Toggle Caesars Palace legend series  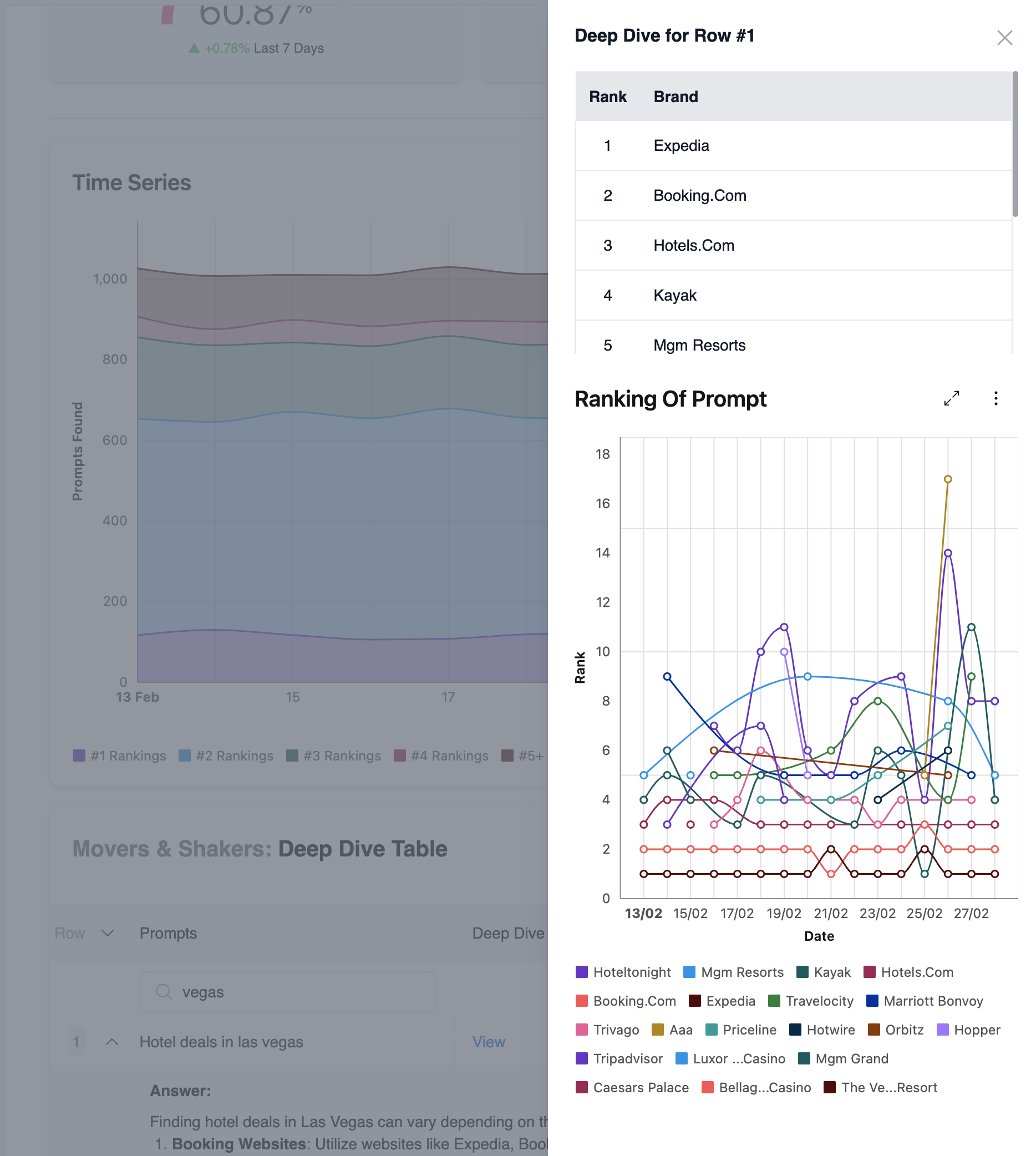632,1088
